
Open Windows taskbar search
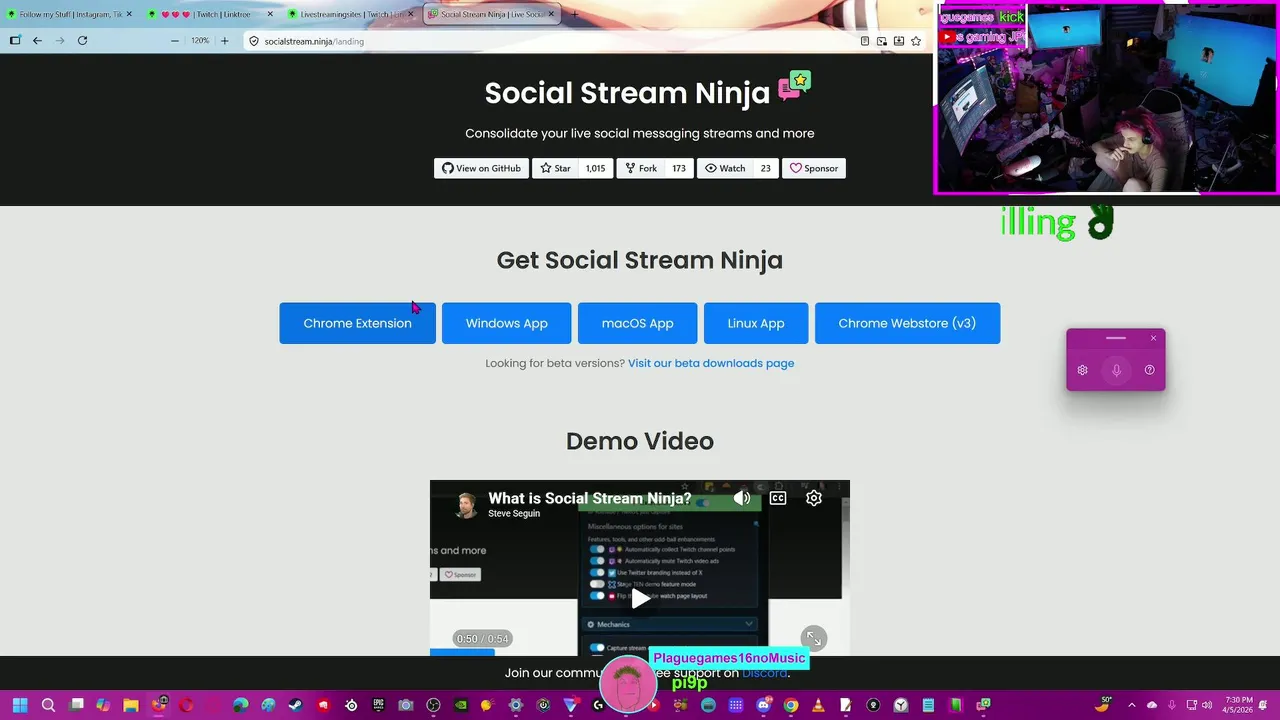coord(48,705)
